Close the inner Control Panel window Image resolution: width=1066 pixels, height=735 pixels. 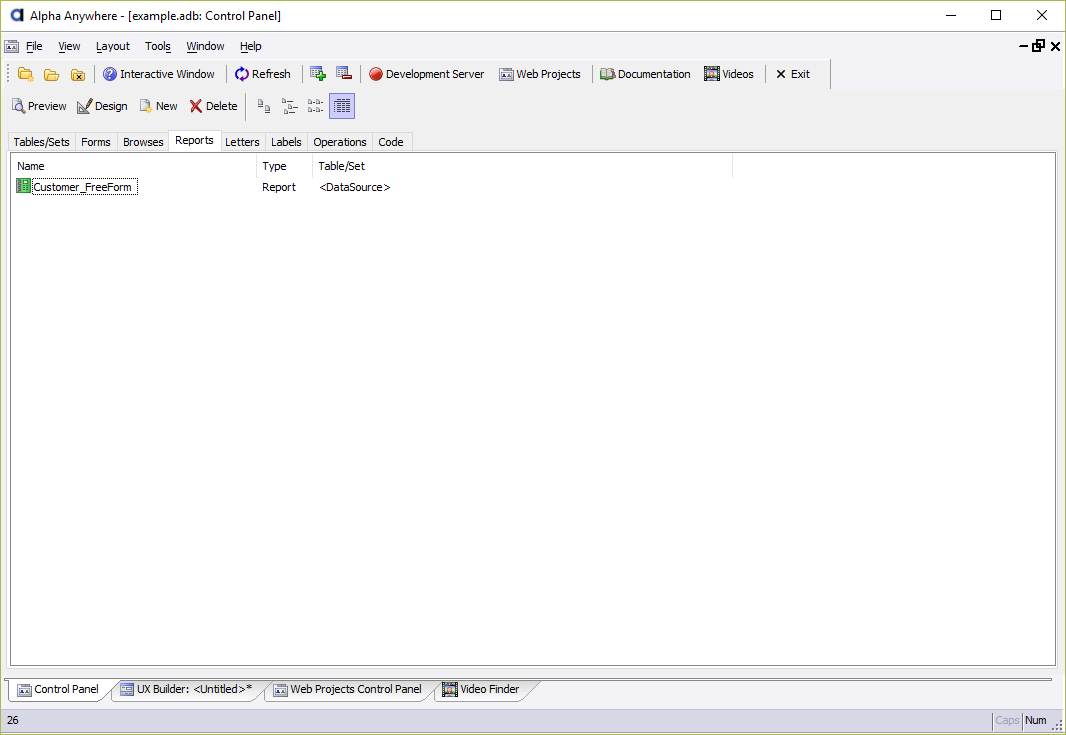coord(1055,46)
